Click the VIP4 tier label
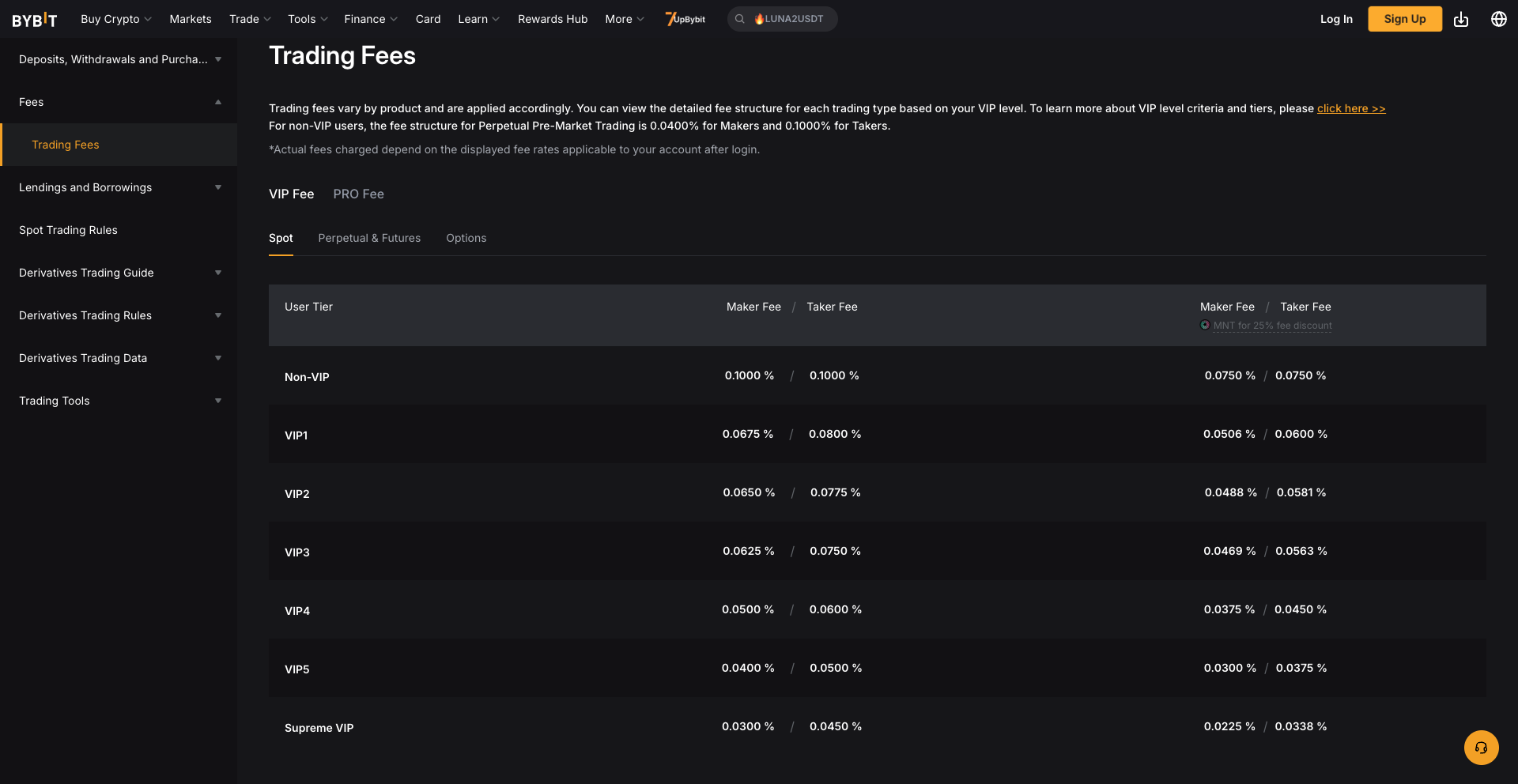Image resolution: width=1518 pixels, height=784 pixels. (296, 611)
